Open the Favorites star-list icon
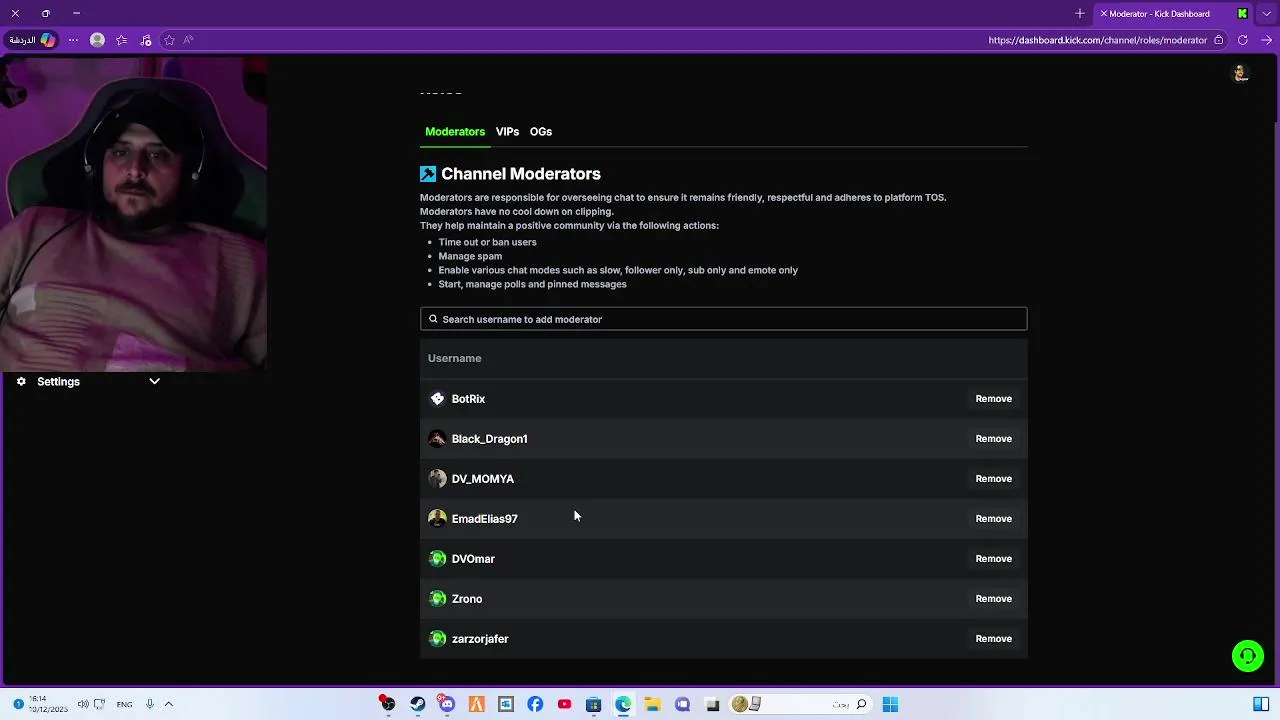 click(x=121, y=40)
